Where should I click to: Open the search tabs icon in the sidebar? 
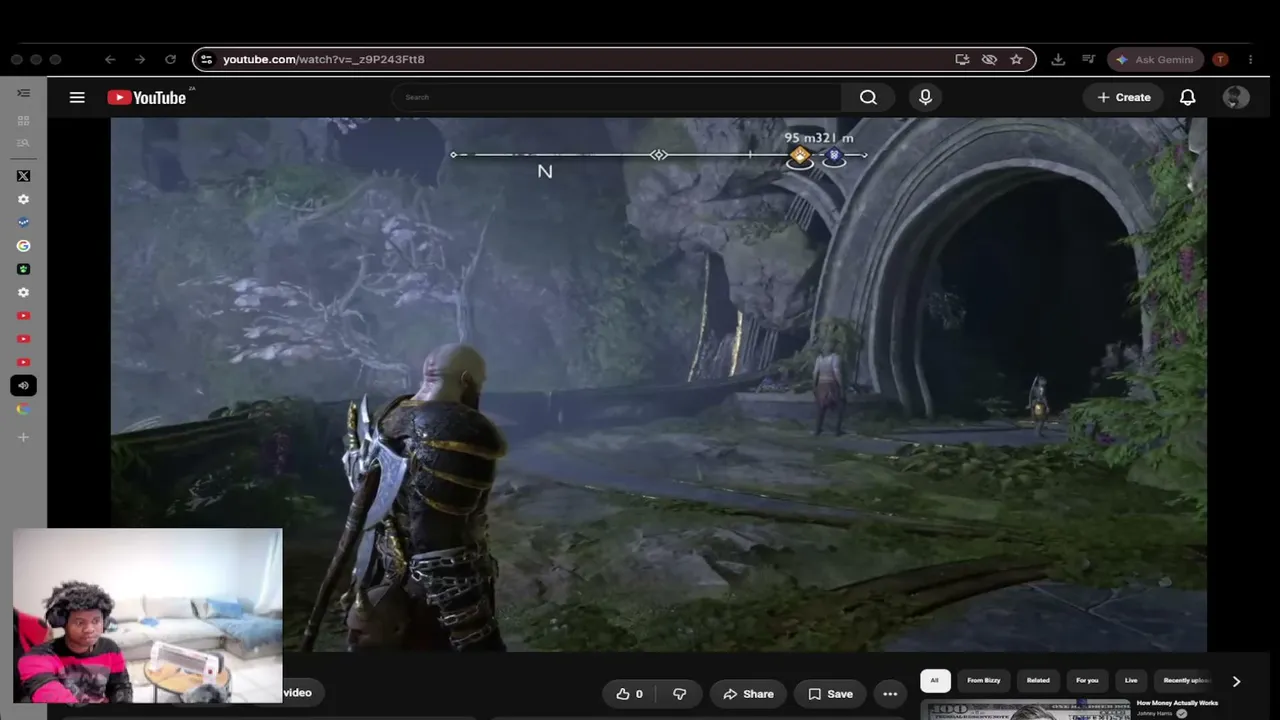click(23, 143)
